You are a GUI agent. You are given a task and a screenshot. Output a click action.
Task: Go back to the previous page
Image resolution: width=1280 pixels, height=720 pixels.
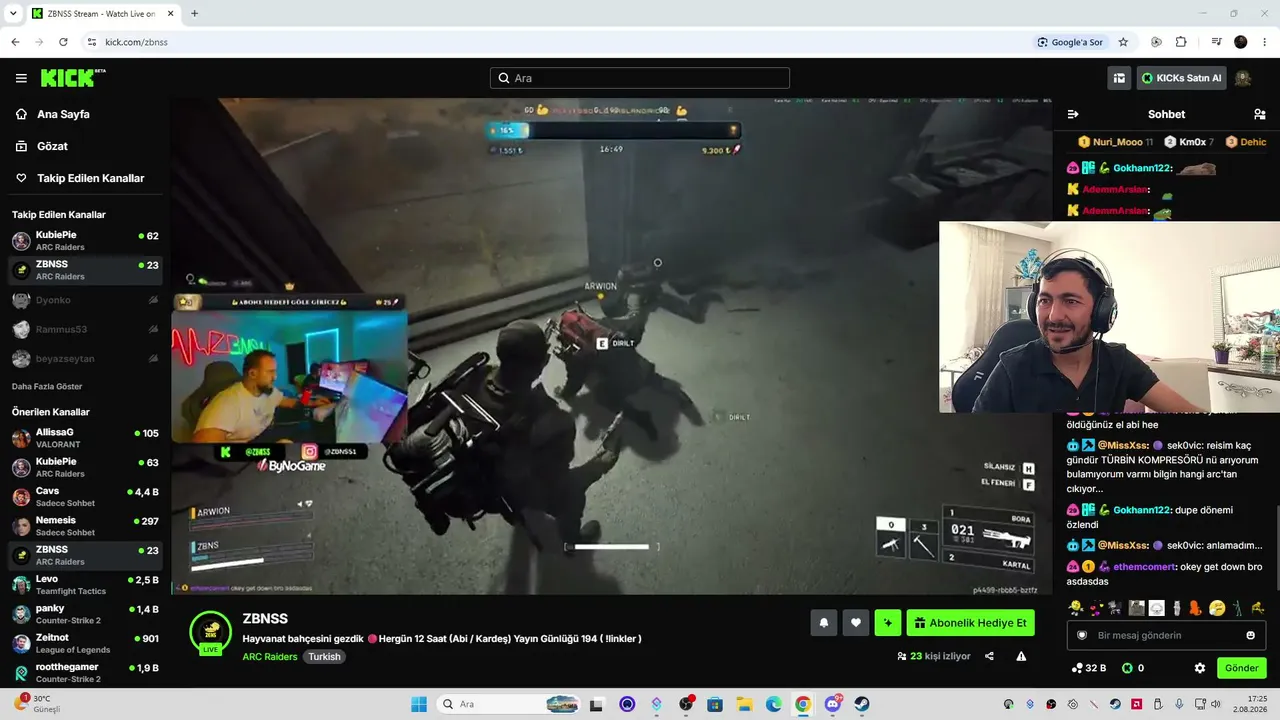tap(15, 42)
